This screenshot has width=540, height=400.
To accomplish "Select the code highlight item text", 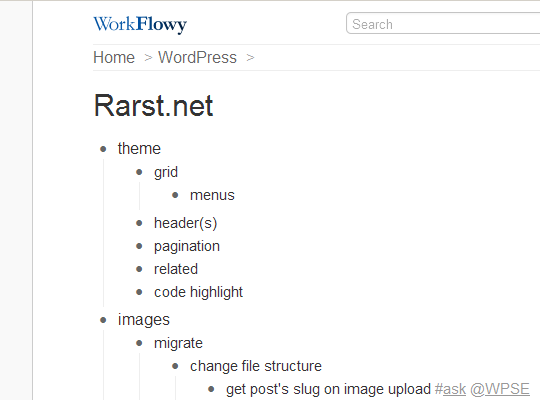I will pyautogui.click(x=198, y=293).
